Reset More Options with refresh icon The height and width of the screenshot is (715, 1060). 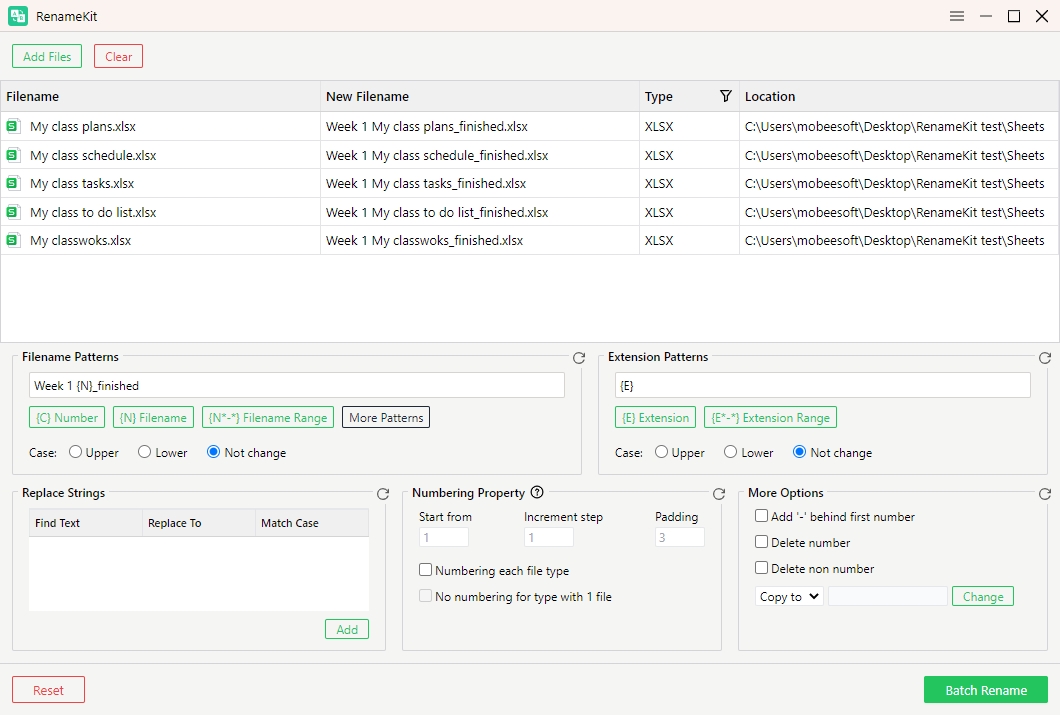coord(1044,494)
